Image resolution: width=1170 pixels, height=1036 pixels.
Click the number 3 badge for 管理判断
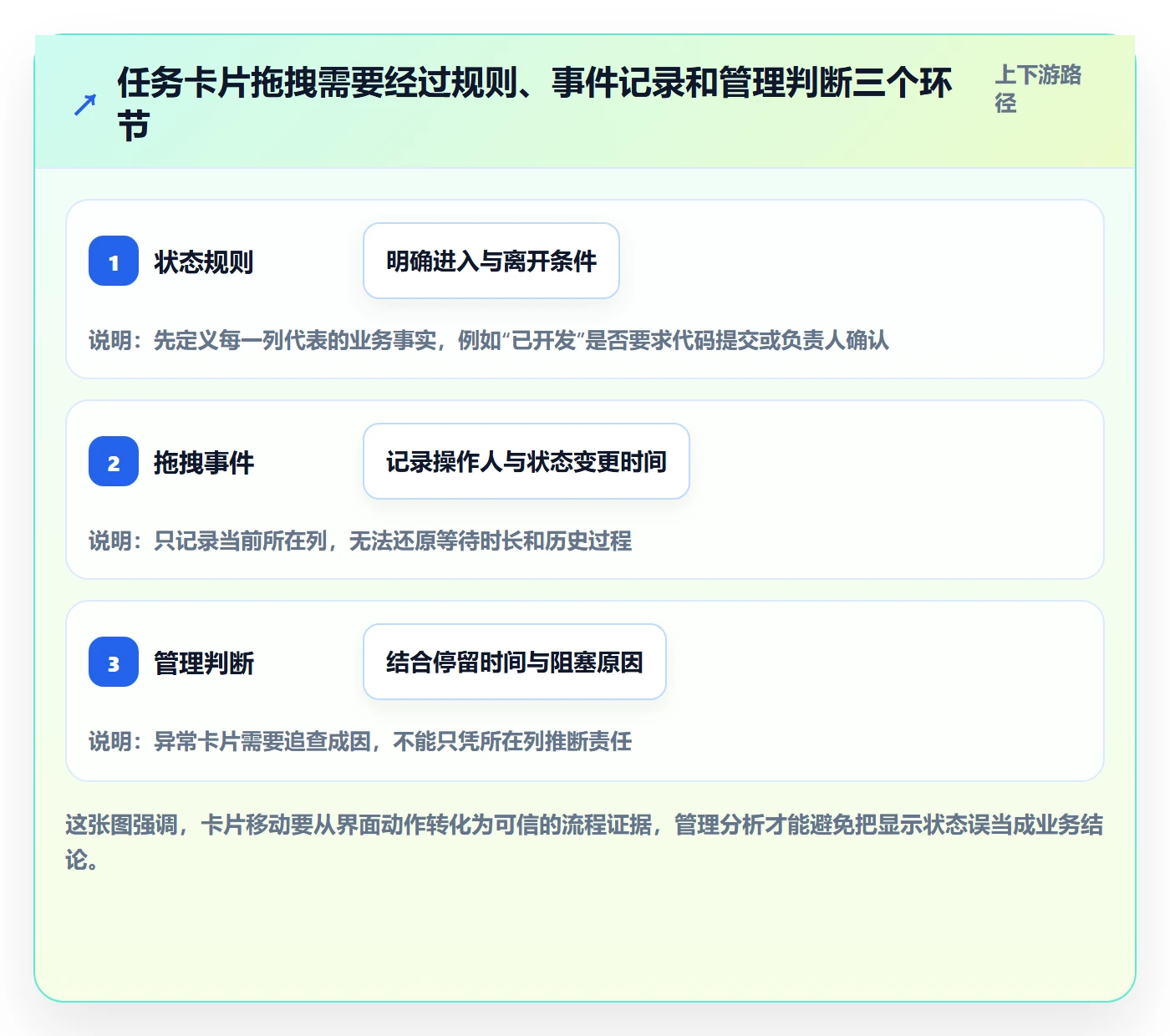pyautogui.click(x=114, y=662)
